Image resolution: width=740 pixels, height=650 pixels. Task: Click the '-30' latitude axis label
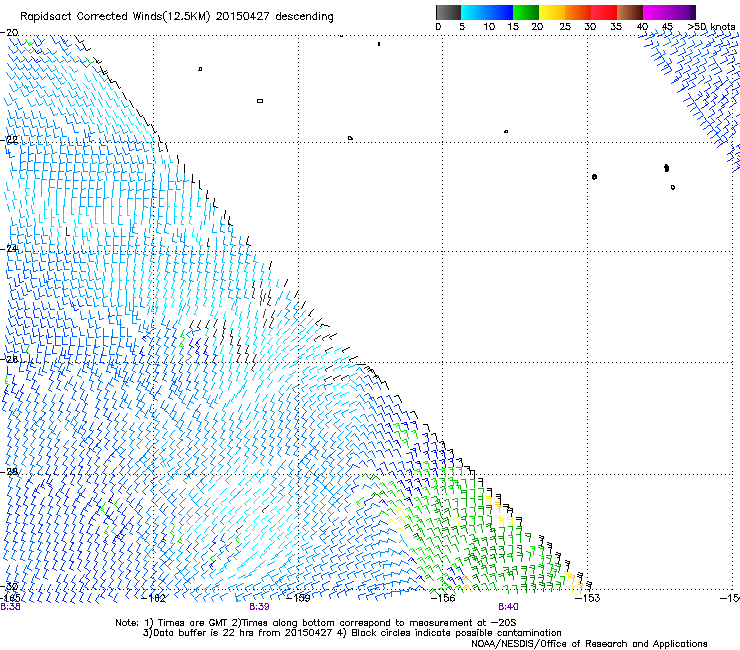point(9,586)
